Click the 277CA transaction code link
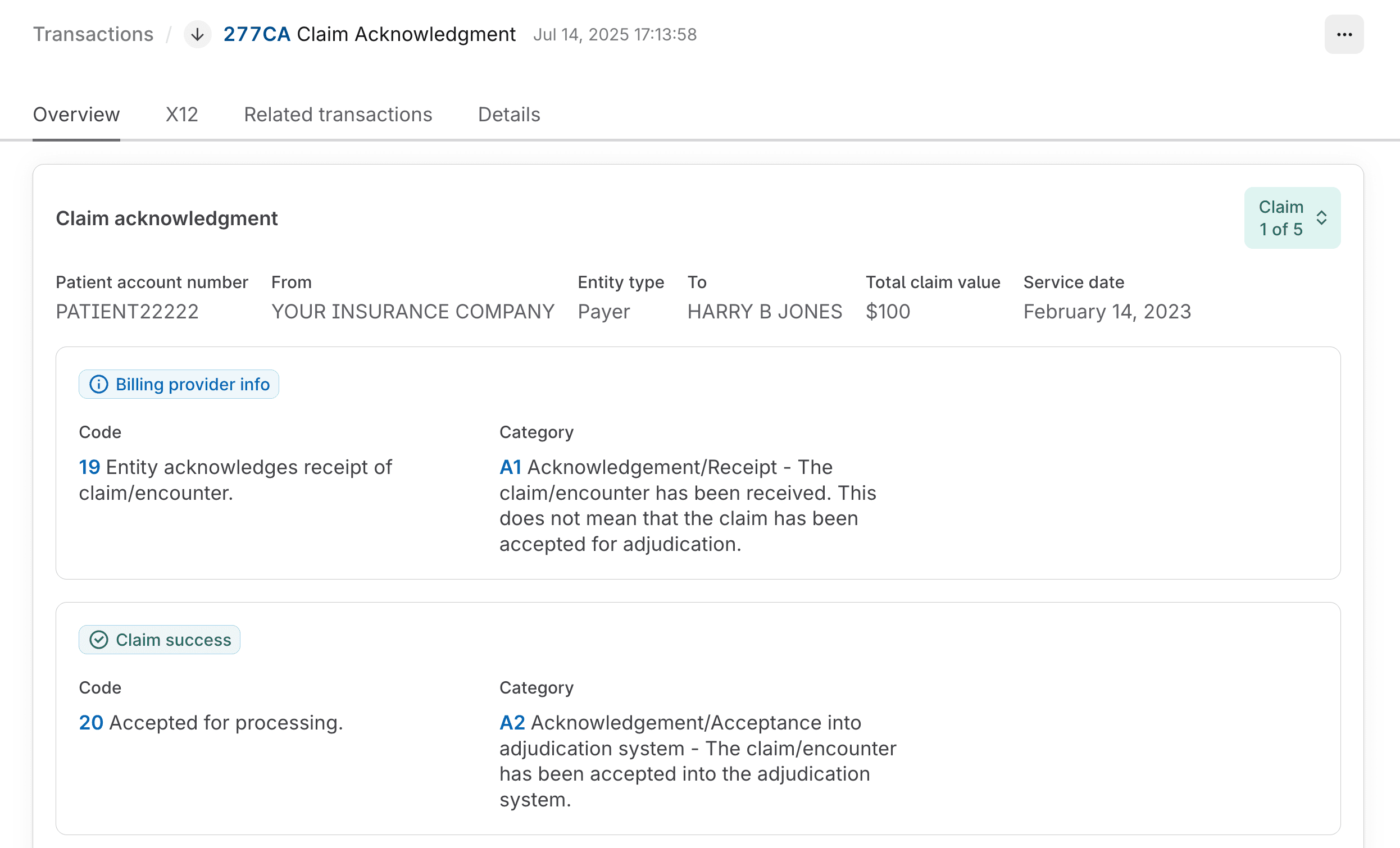Viewport: 1400px width, 848px height. 257,35
